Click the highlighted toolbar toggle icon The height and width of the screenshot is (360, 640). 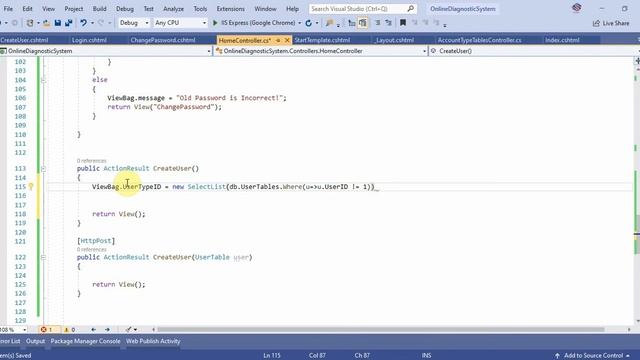(x=362, y=23)
